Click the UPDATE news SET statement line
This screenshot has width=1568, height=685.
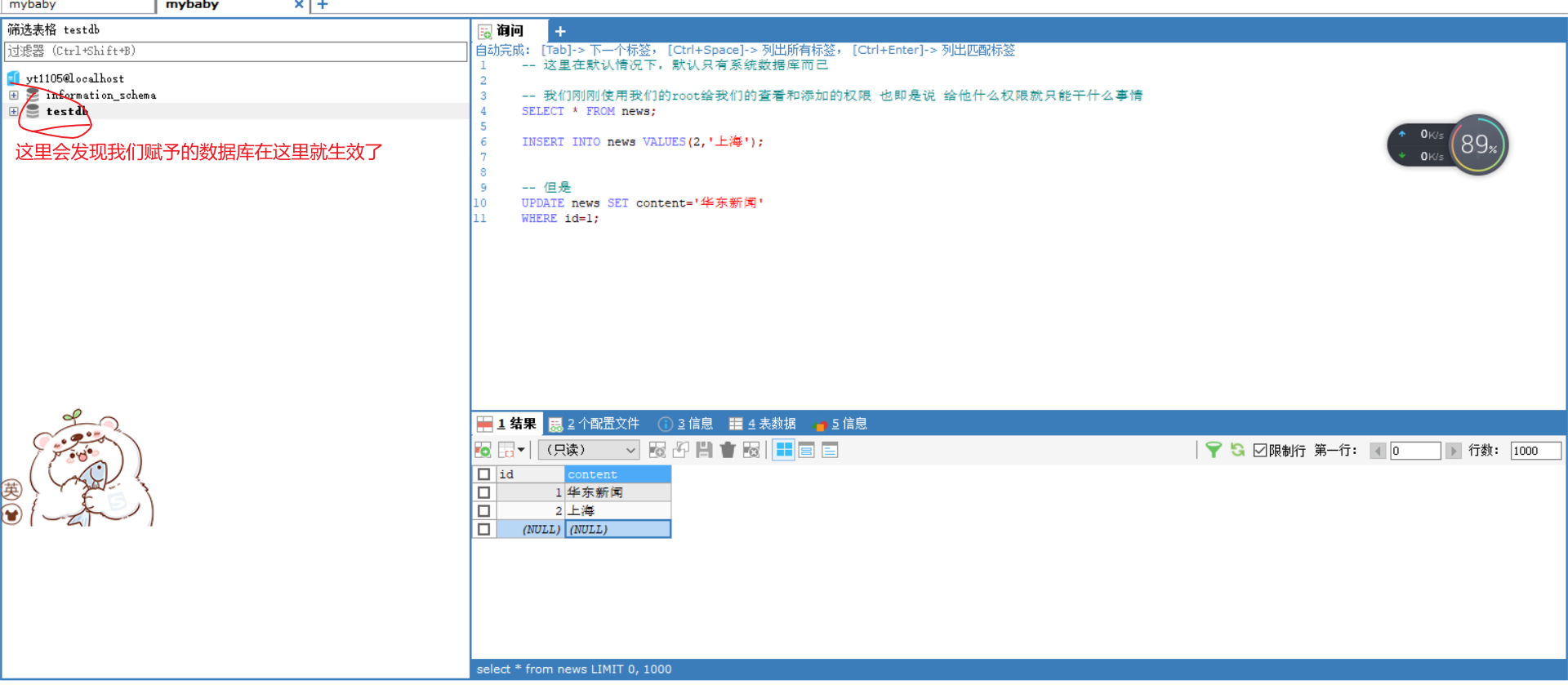coord(643,203)
